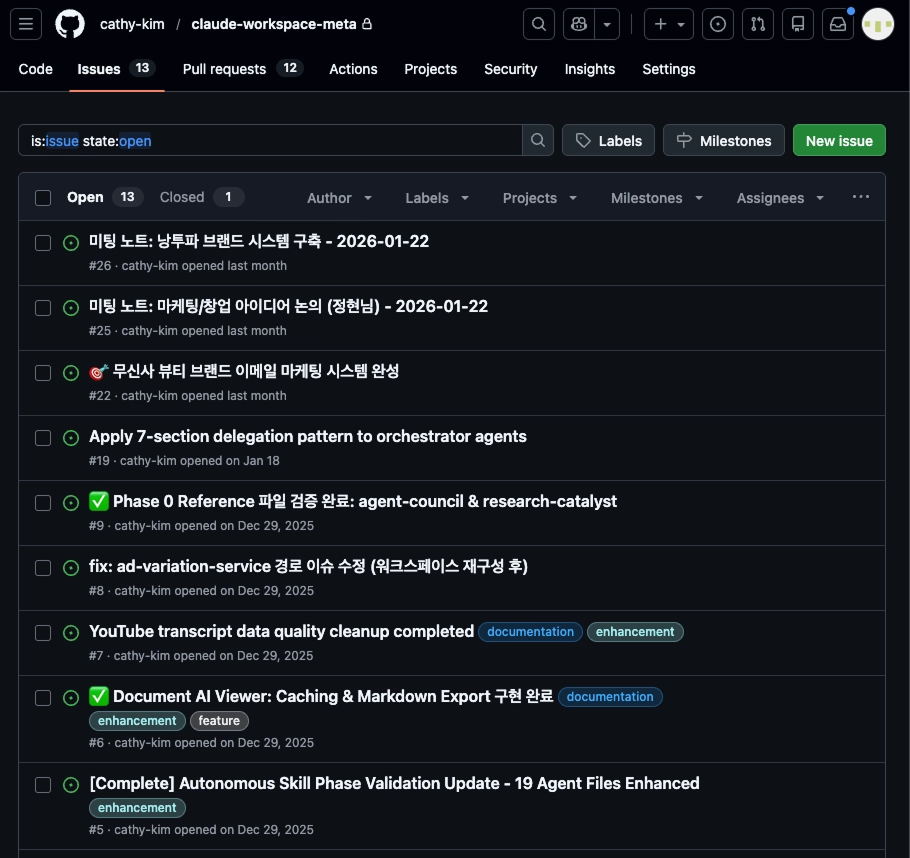
Task: Open the GitHub global navigation menu
Action: (x=26, y=24)
